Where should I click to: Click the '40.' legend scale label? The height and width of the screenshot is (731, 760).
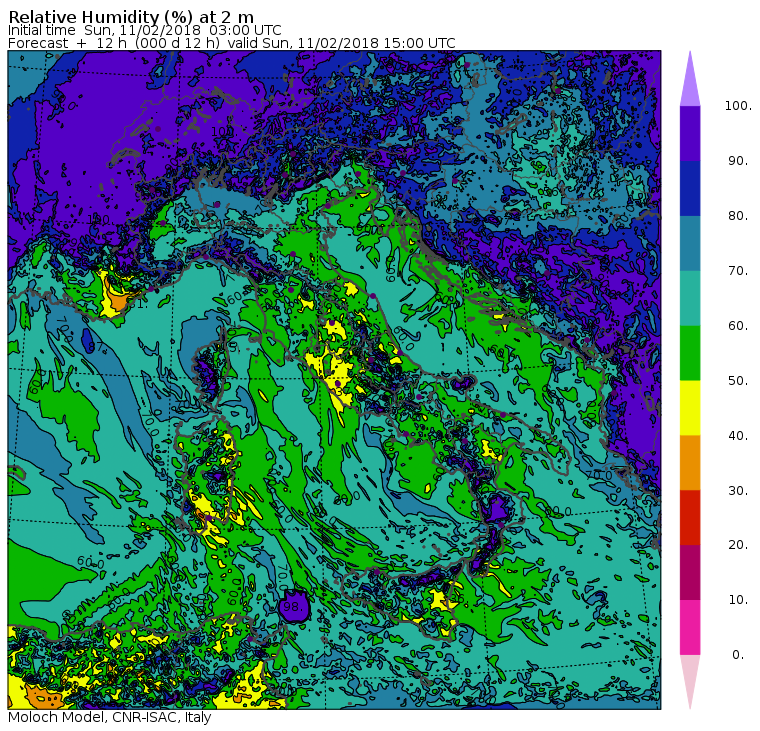coord(738,435)
